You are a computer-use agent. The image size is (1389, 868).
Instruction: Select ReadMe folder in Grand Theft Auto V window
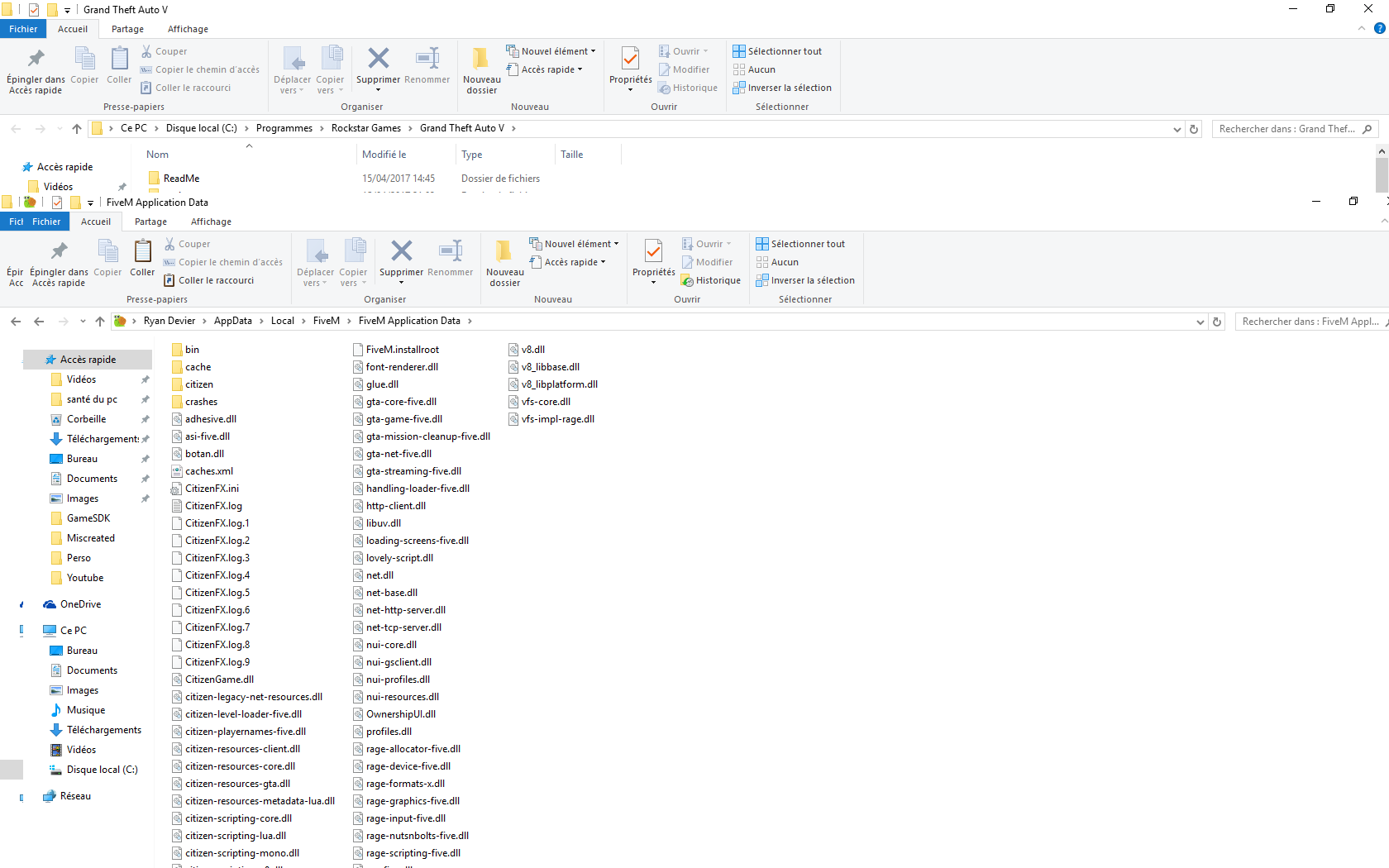(174, 179)
